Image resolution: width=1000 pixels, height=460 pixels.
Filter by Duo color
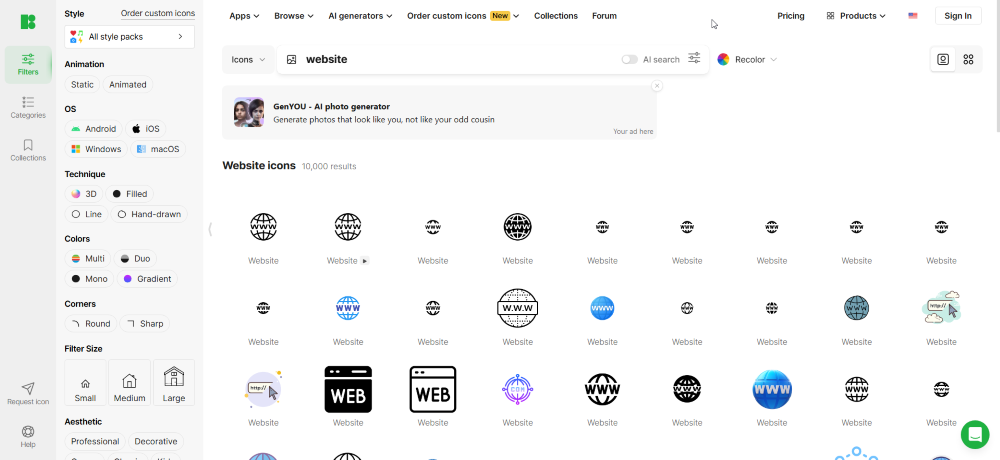(x=135, y=258)
